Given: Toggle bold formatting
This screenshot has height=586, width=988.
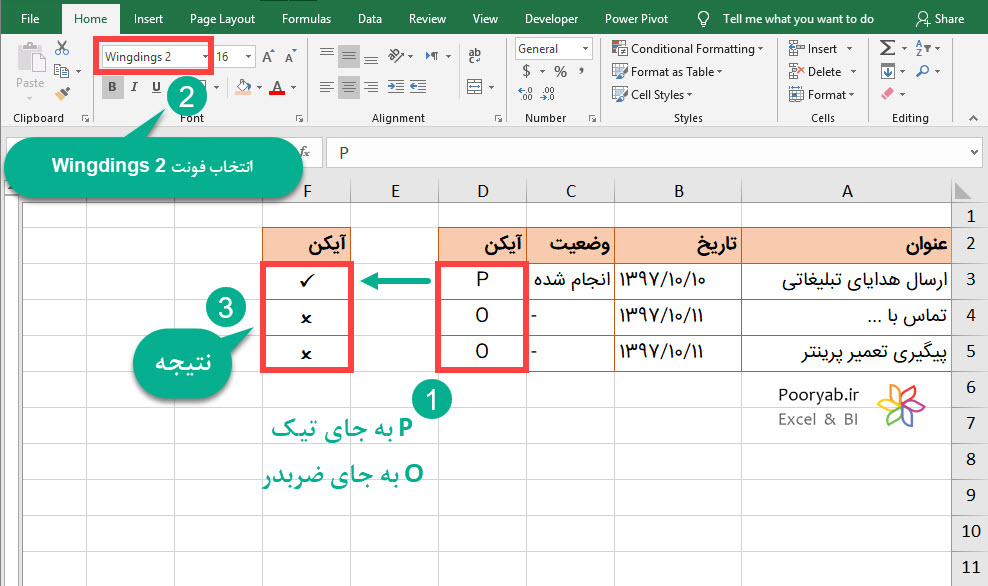Looking at the screenshot, I should click(x=112, y=88).
